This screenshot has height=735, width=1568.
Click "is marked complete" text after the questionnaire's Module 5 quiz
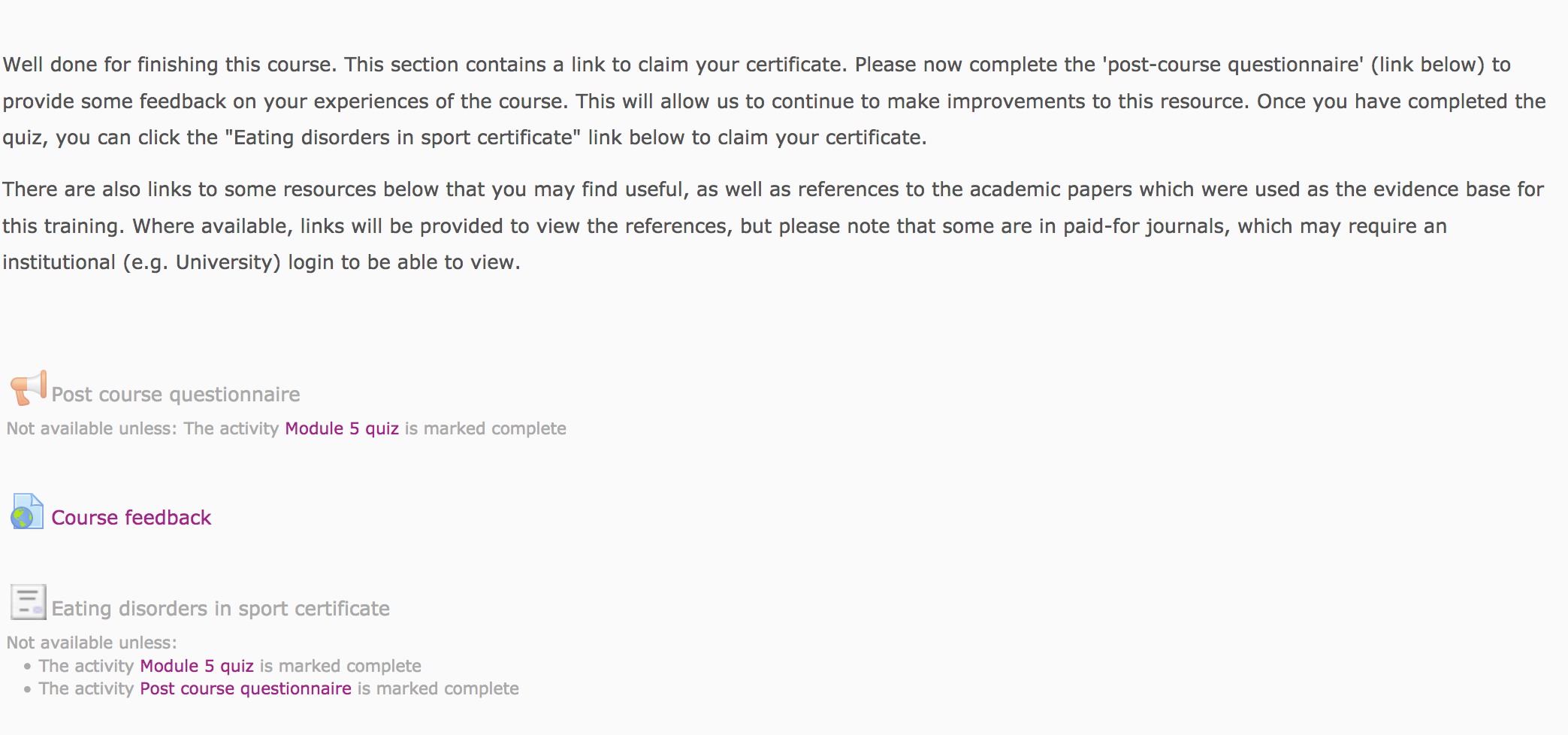click(485, 428)
